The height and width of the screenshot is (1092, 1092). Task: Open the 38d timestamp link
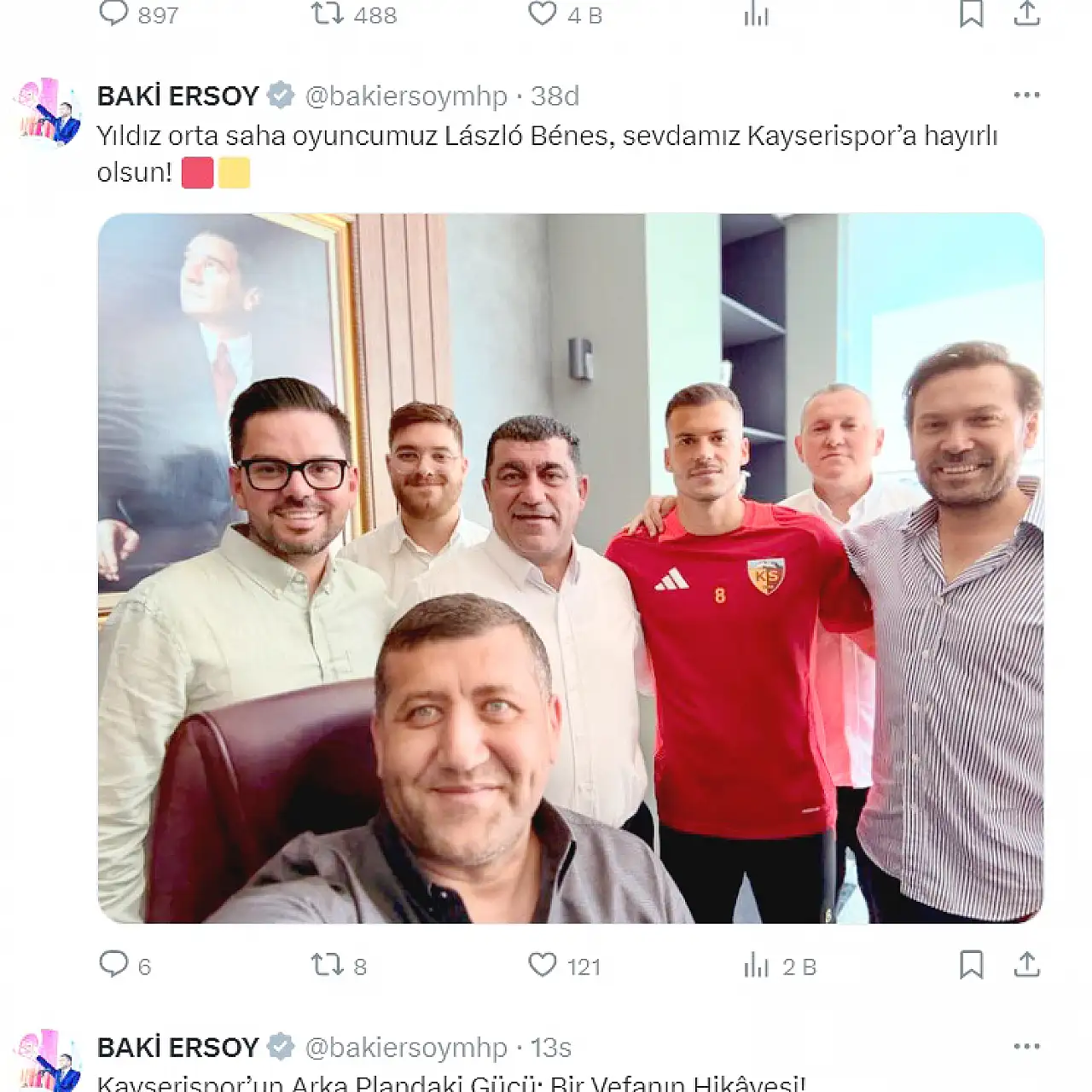(555, 96)
